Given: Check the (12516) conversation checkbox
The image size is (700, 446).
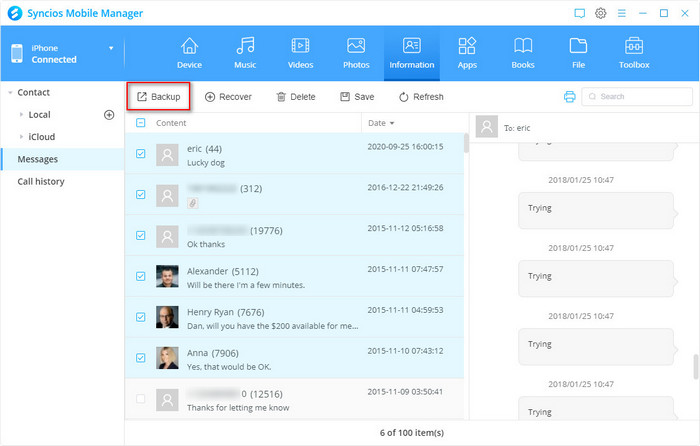Looking at the screenshot, I should [141, 399].
